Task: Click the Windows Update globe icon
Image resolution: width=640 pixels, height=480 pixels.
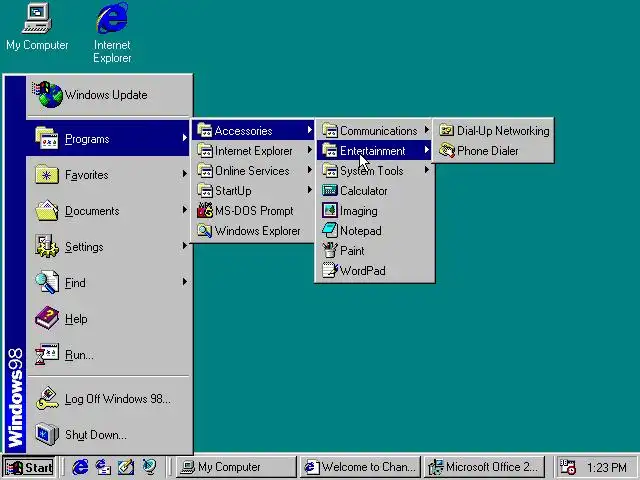Action: point(48,95)
